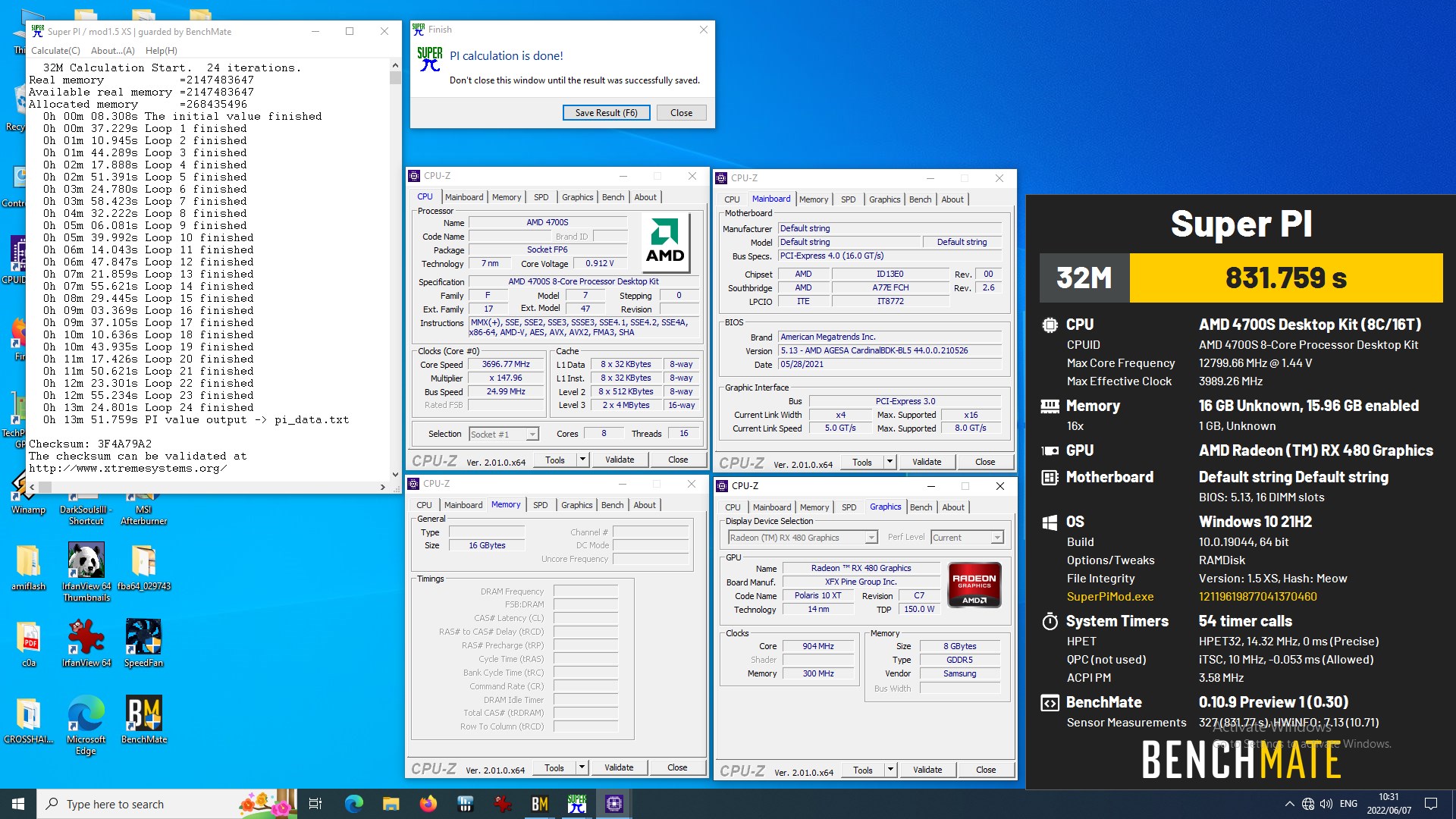Viewport: 1456px width, 819px height.
Task: Launch Microsoft Edge from desktop
Action: (x=86, y=725)
